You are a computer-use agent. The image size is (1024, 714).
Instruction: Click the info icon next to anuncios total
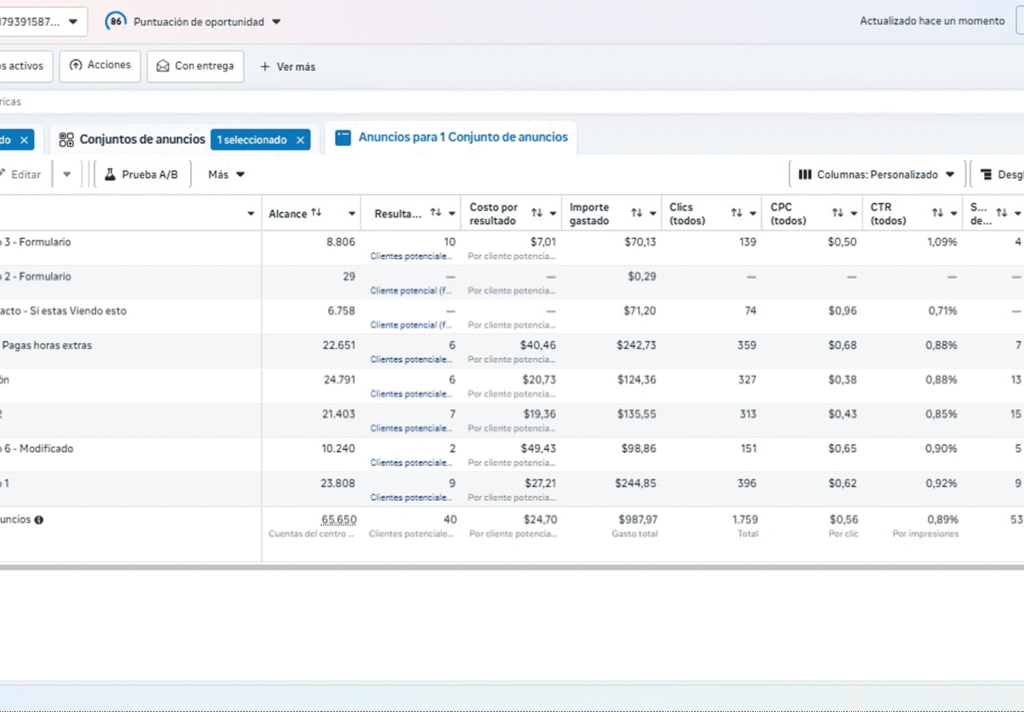[39, 520]
